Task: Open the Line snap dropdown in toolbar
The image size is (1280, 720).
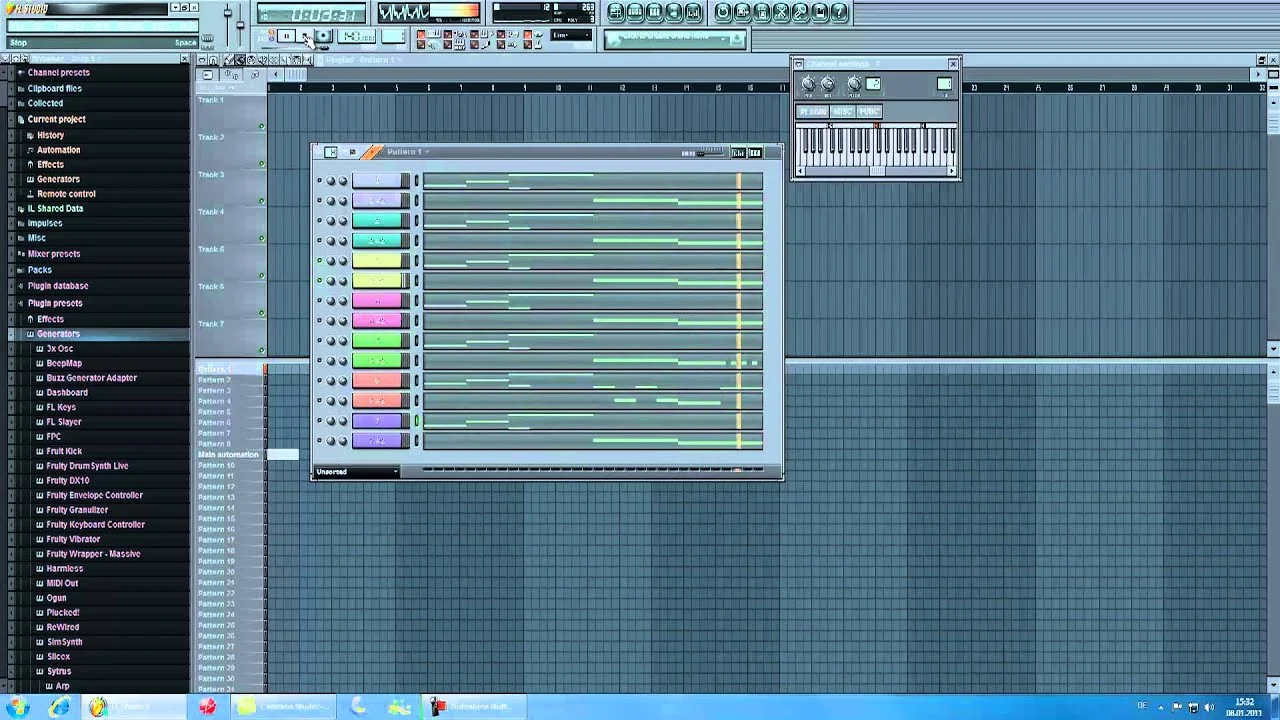Action: [x=572, y=37]
